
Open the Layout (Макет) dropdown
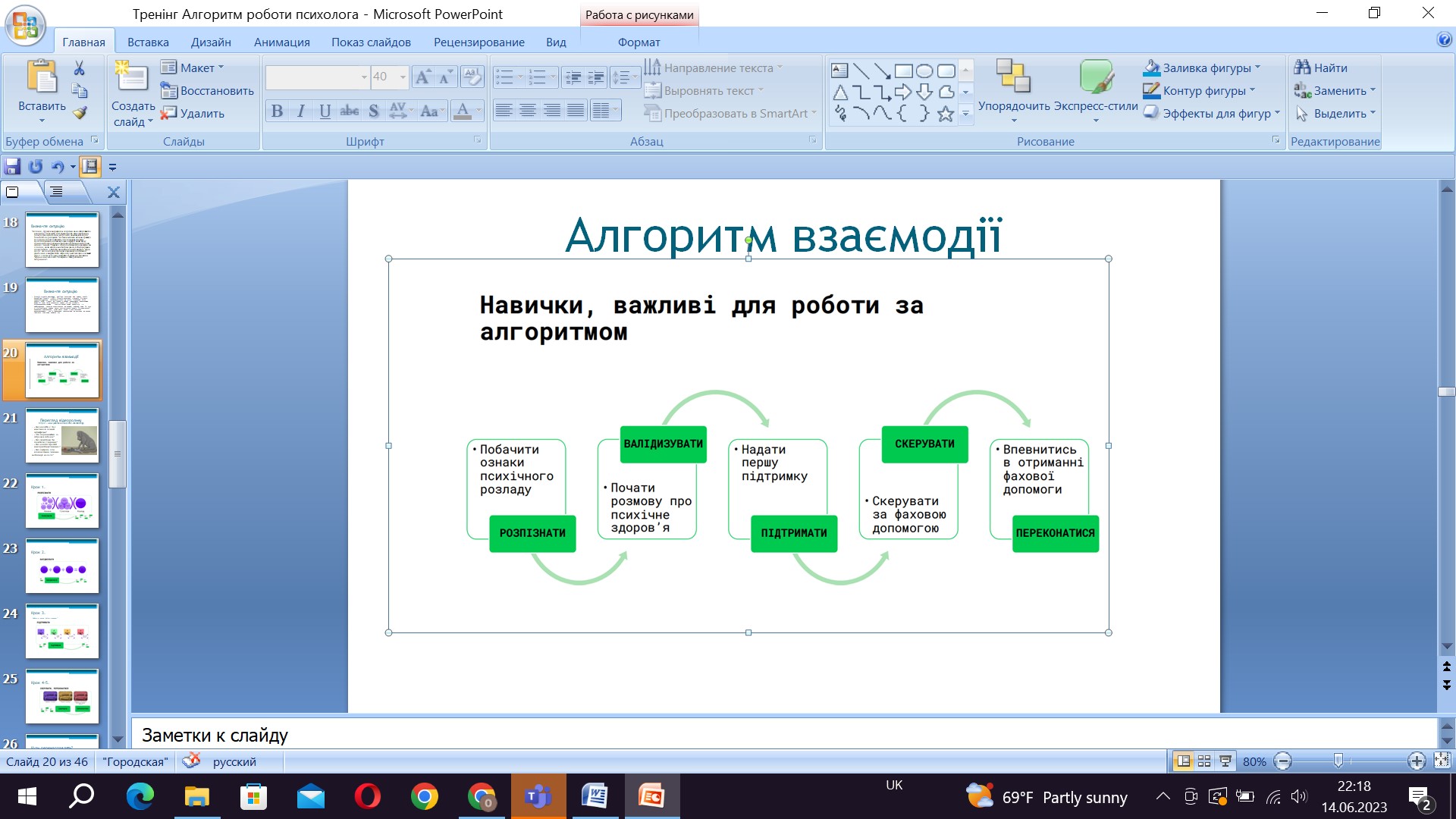193,67
